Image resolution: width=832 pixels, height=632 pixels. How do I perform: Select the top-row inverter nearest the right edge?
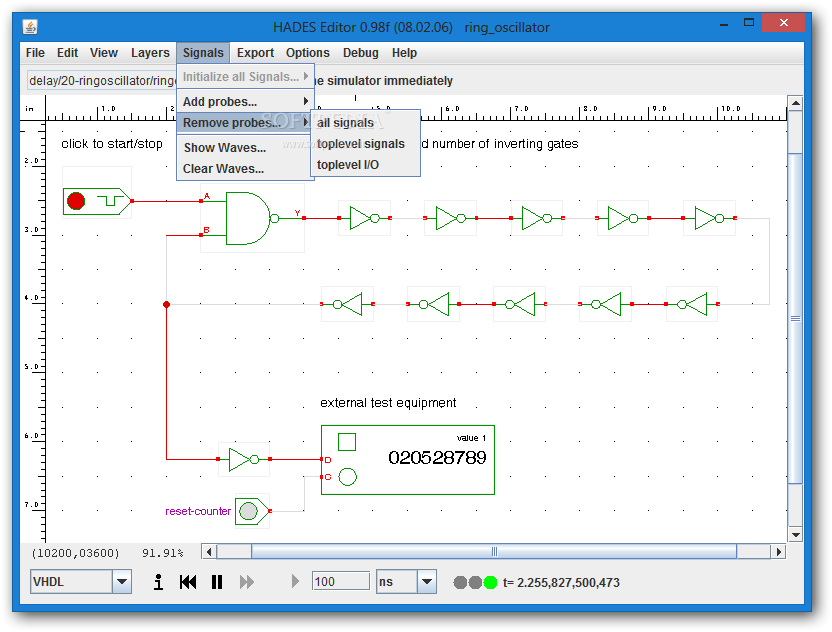pyautogui.click(x=709, y=218)
